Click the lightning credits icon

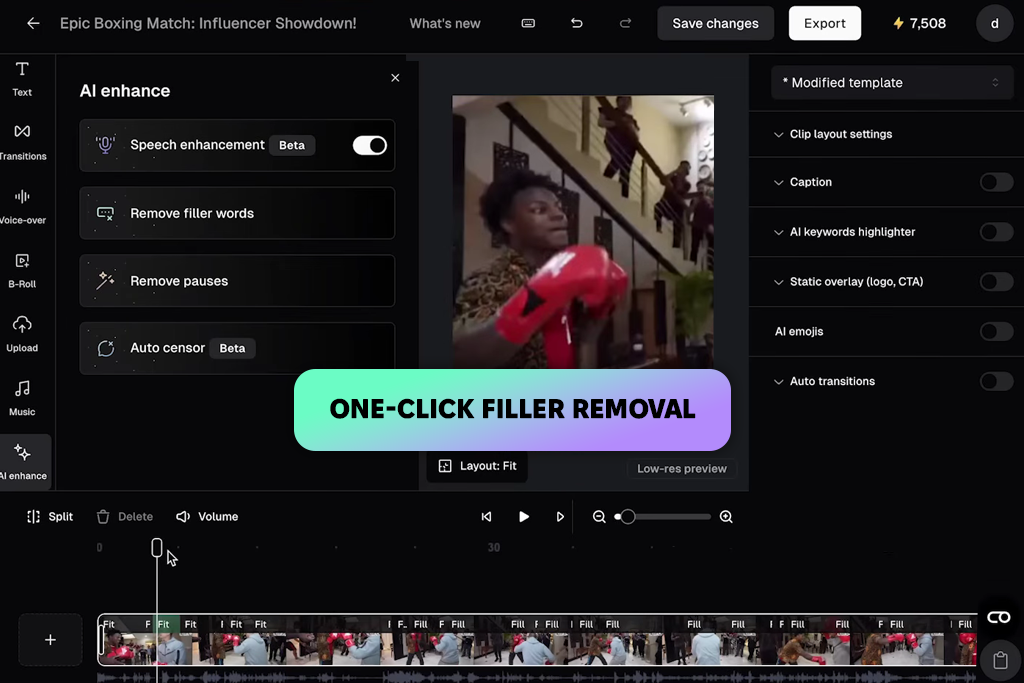tap(899, 24)
